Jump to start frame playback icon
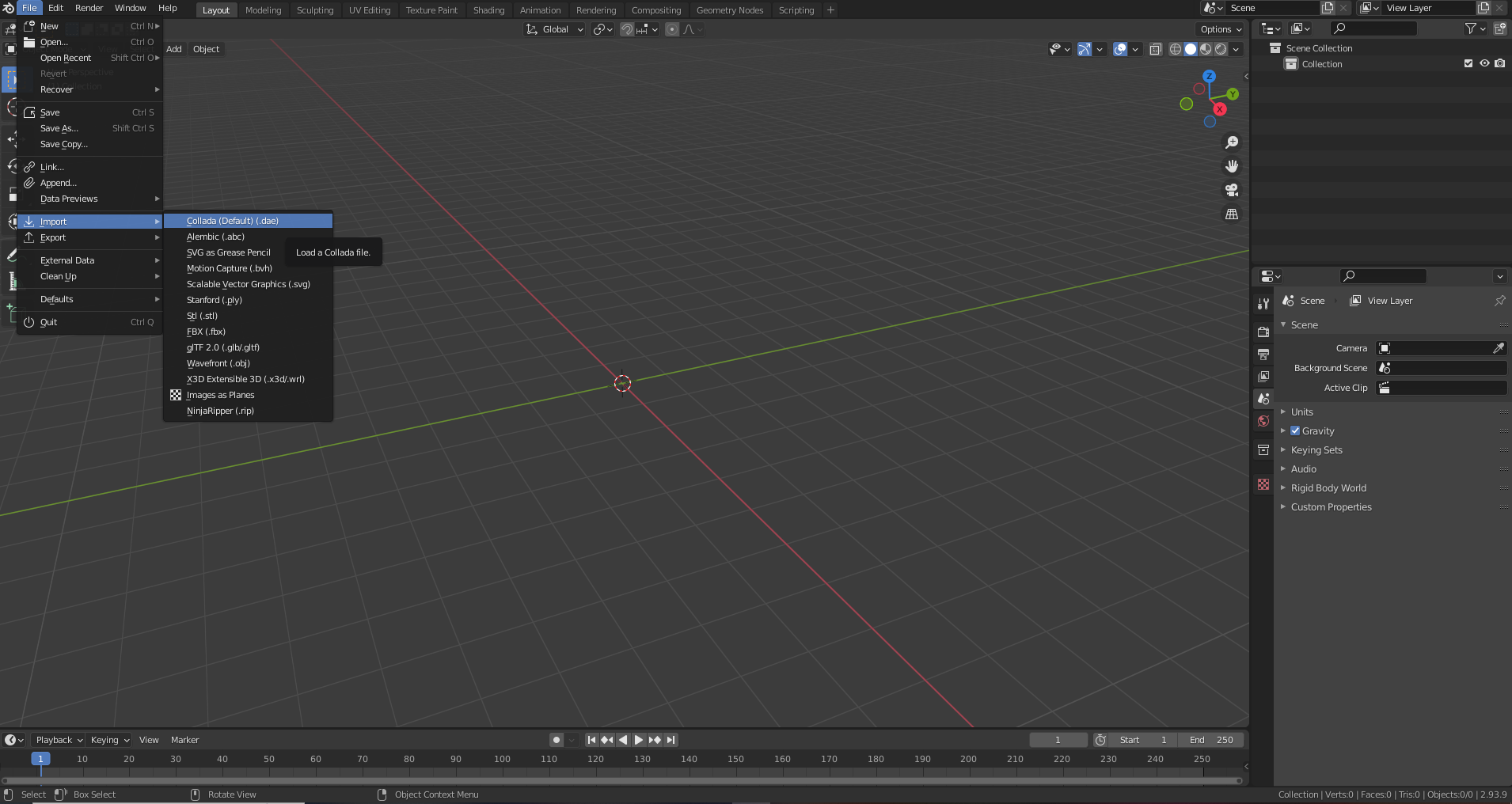Image resolution: width=1512 pixels, height=804 pixels. (591, 740)
